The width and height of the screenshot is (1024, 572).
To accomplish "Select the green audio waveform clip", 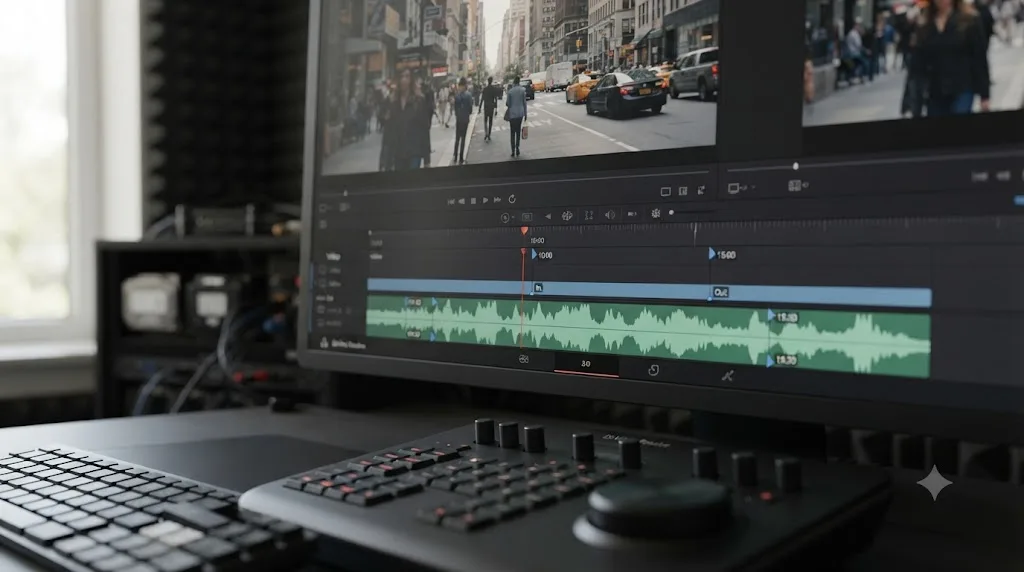I will [648, 335].
